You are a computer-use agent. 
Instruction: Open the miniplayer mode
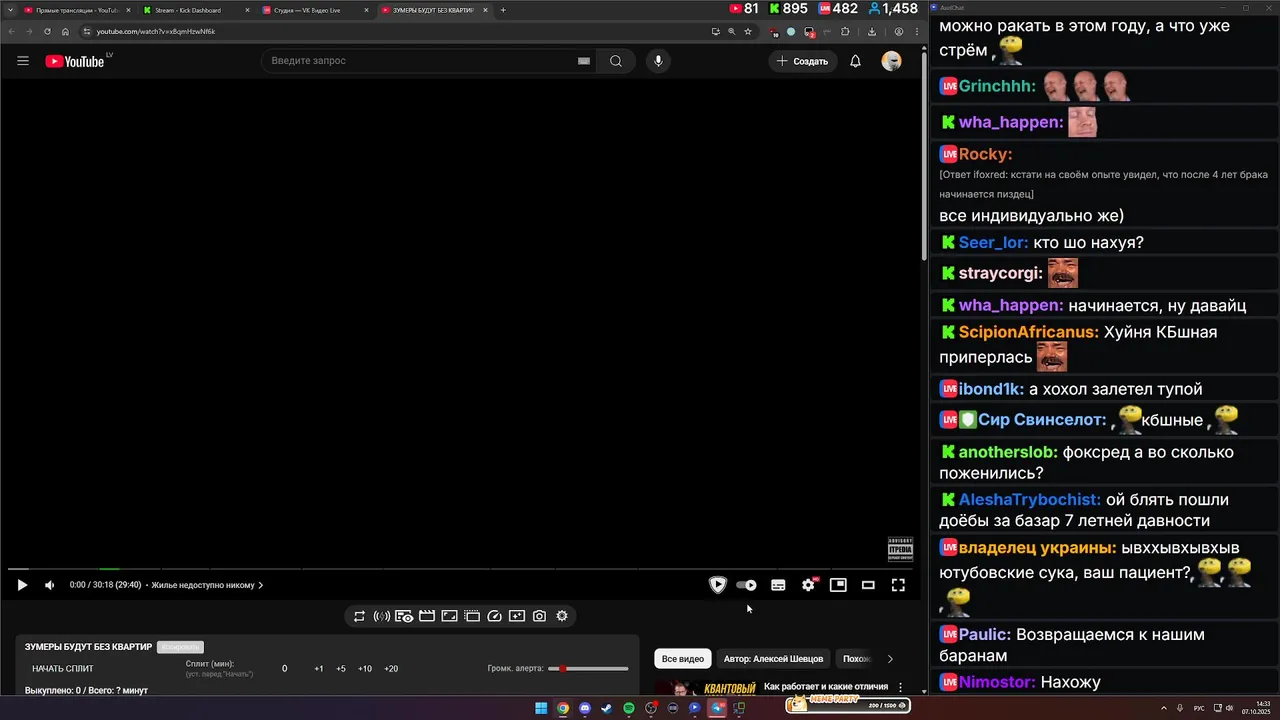point(838,585)
